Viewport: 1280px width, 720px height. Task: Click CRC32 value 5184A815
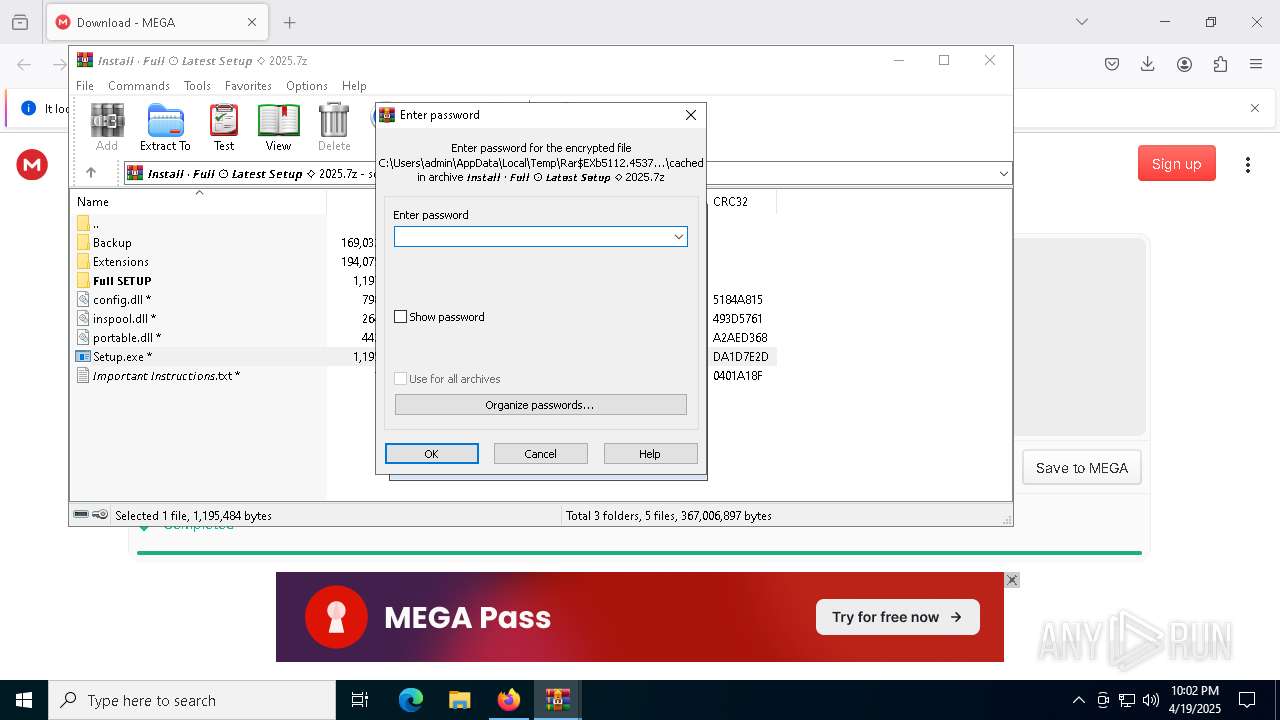pos(738,299)
